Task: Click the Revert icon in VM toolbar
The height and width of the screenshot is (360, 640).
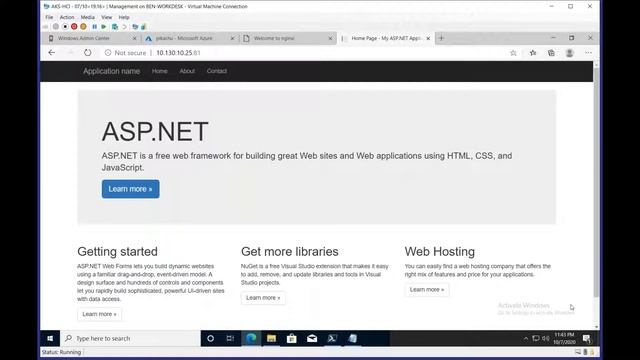Action: 124,27
